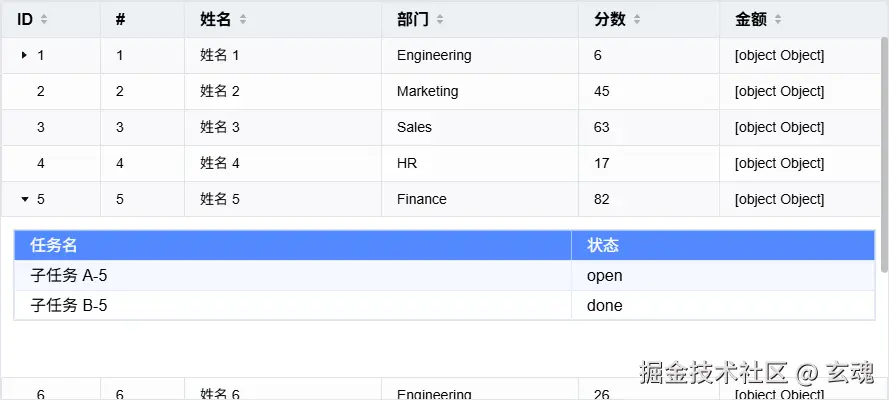Click the 任务名 sub-table header

click(54, 245)
